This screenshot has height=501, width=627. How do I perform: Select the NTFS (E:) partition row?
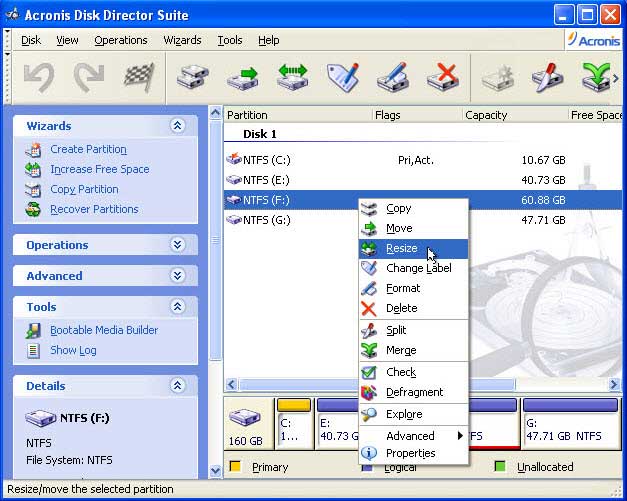[423, 180]
